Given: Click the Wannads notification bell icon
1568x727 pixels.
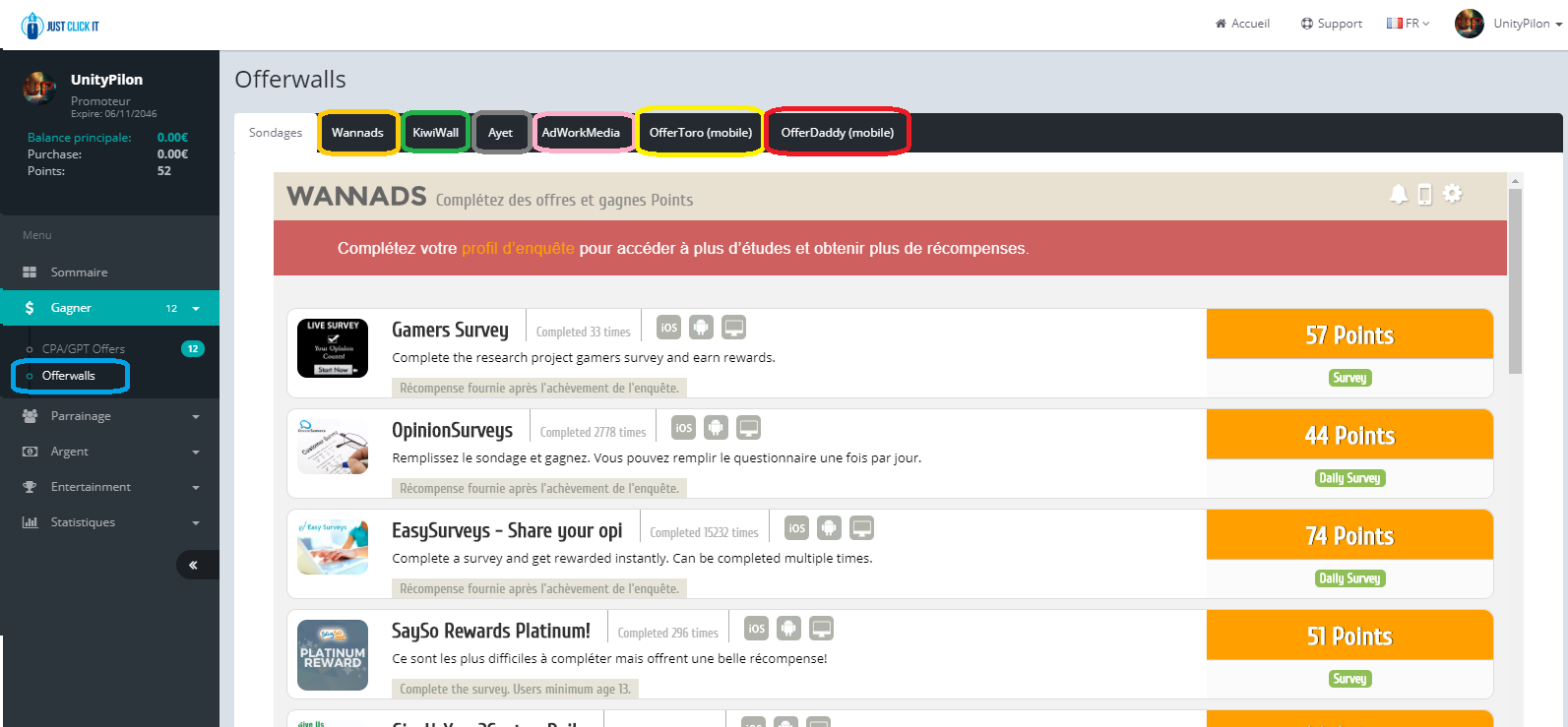Looking at the screenshot, I should pyautogui.click(x=1398, y=194).
